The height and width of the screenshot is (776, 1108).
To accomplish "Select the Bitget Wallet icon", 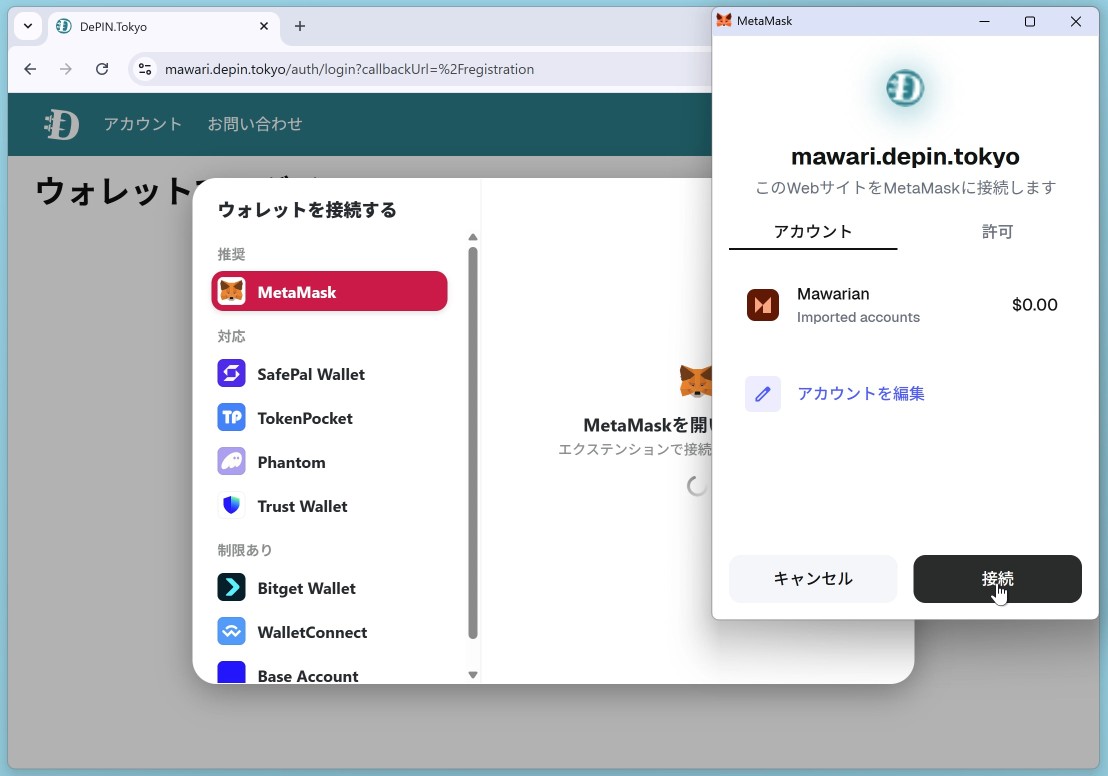I will (231, 588).
